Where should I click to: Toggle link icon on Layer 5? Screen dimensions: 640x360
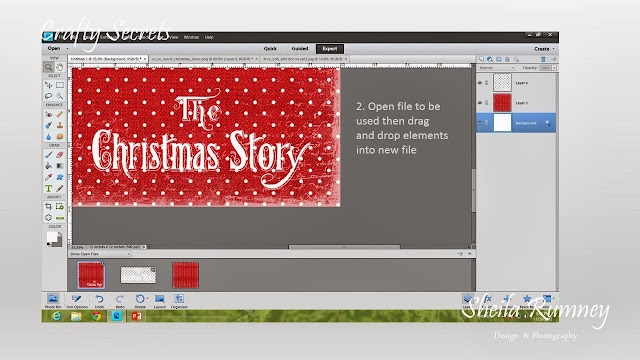[487, 103]
